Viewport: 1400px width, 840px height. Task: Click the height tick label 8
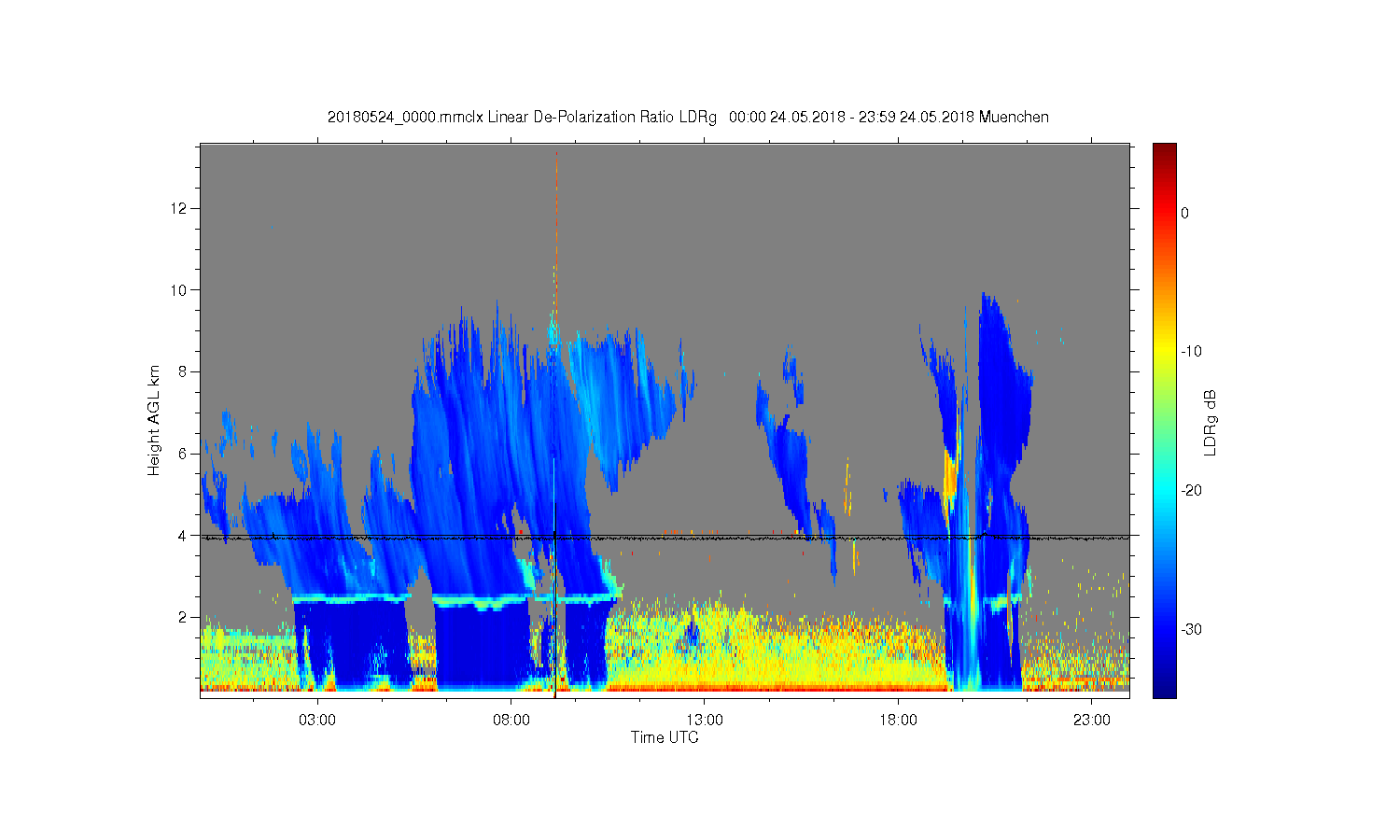tap(183, 371)
